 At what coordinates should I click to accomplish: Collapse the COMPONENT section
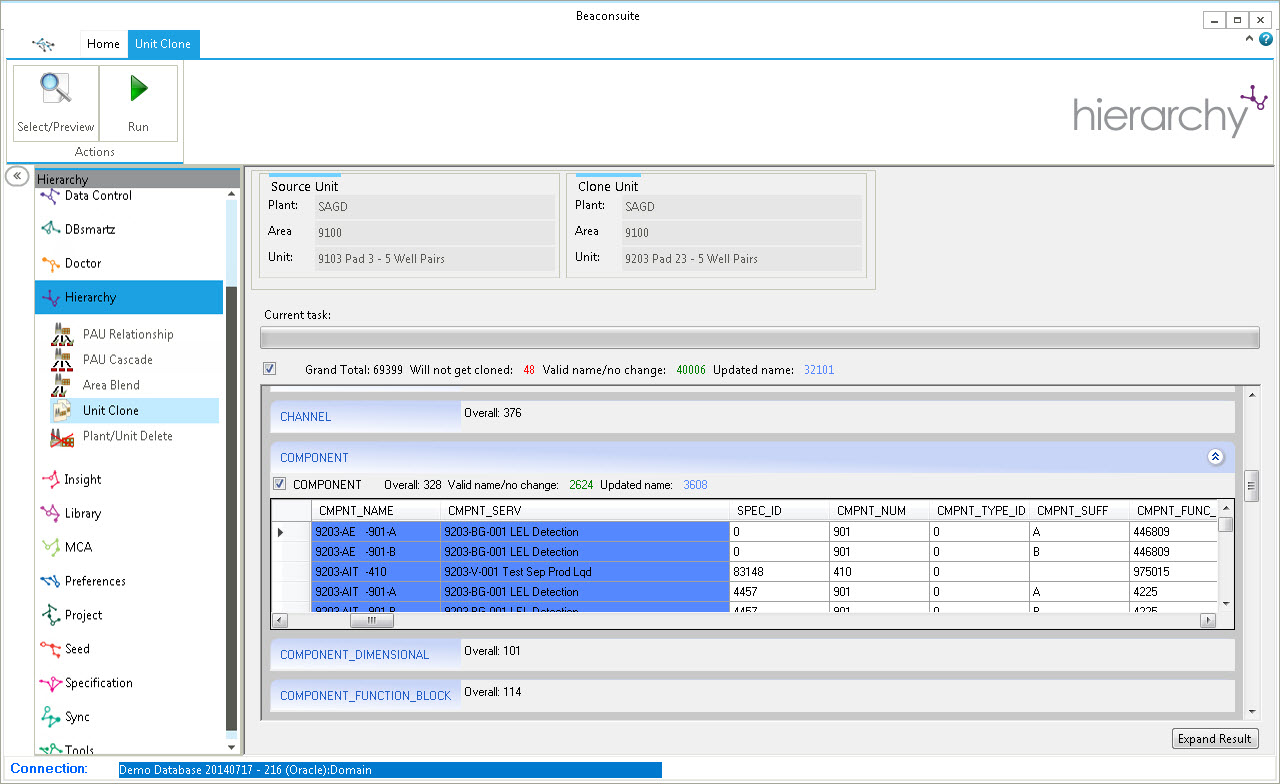coord(1216,457)
